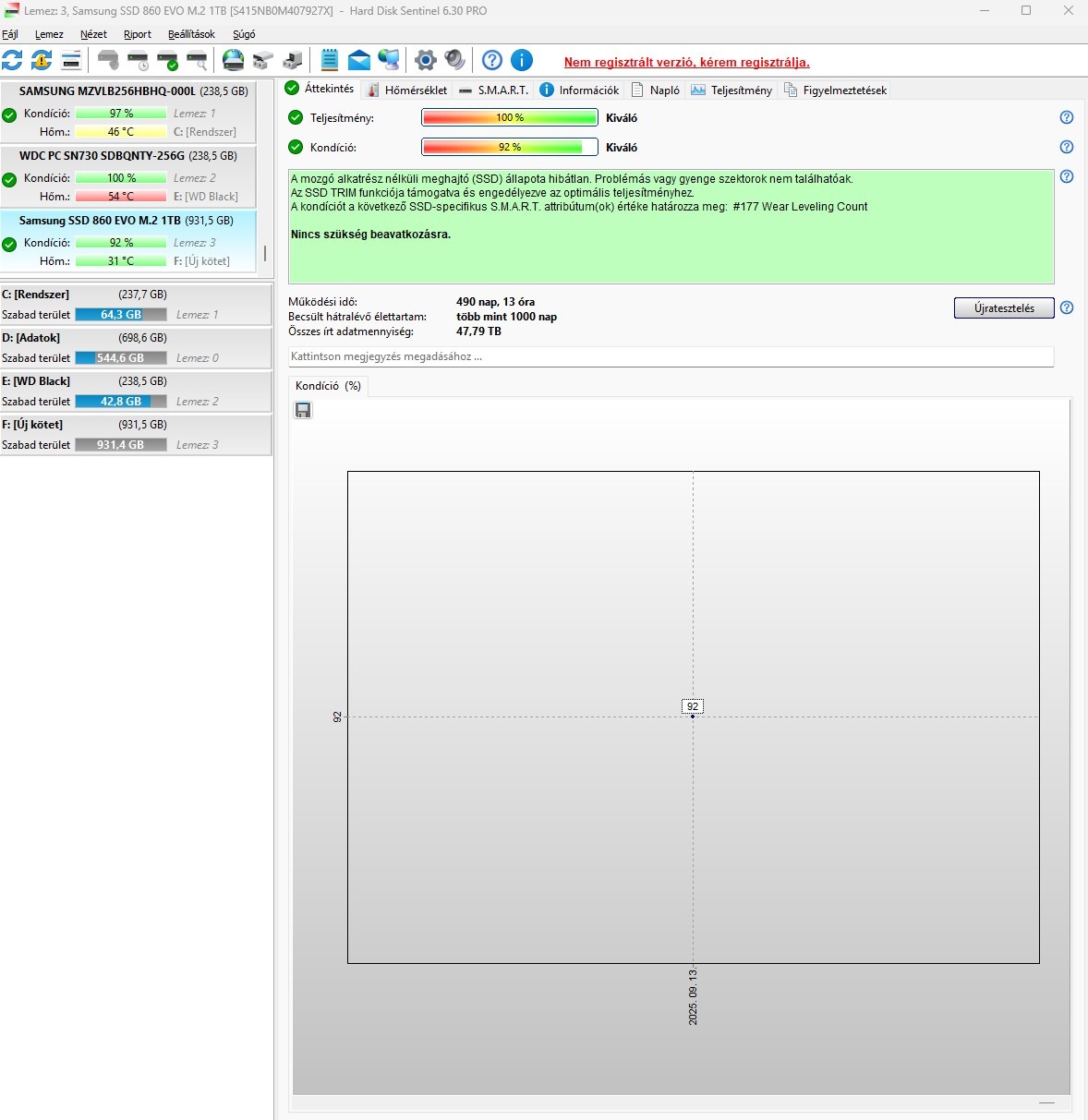Open the Nézet menu
This screenshot has width=1088, height=1120.
click(x=93, y=34)
